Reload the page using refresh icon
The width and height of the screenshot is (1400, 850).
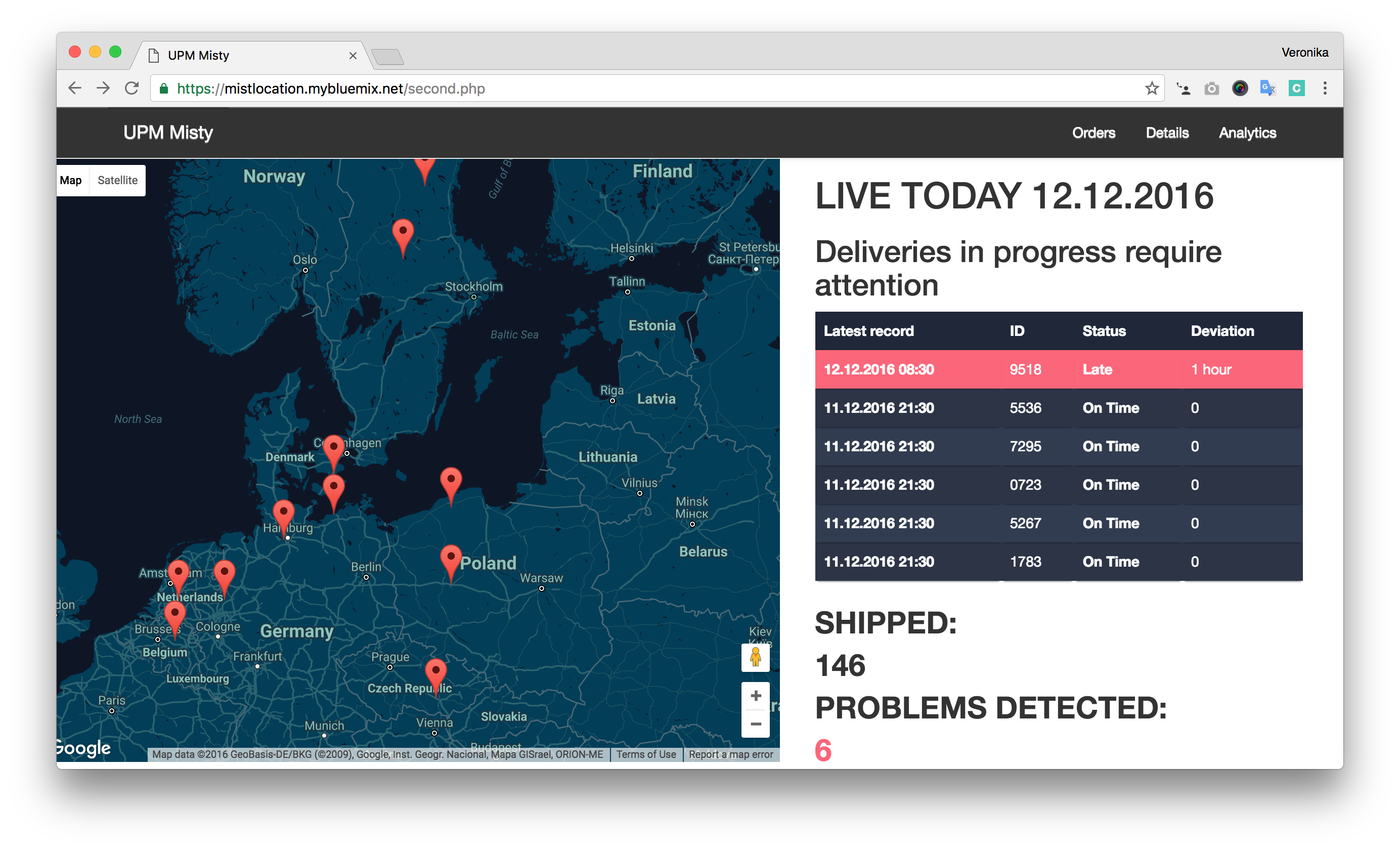pyautogui.click(x=132, y=88)
